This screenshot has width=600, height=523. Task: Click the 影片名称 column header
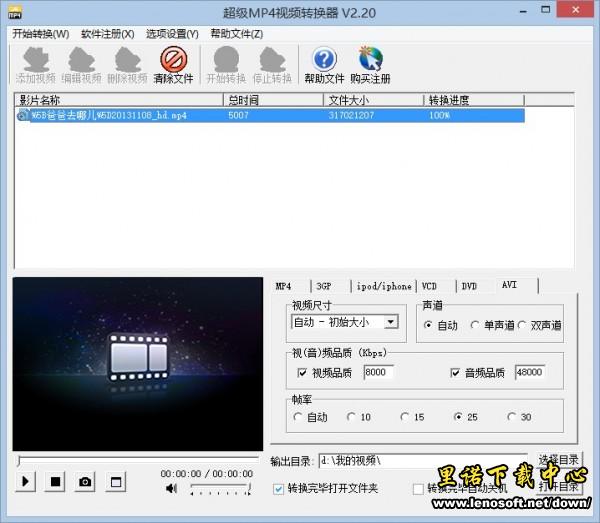pyautogui.click(x=119, y=100)
